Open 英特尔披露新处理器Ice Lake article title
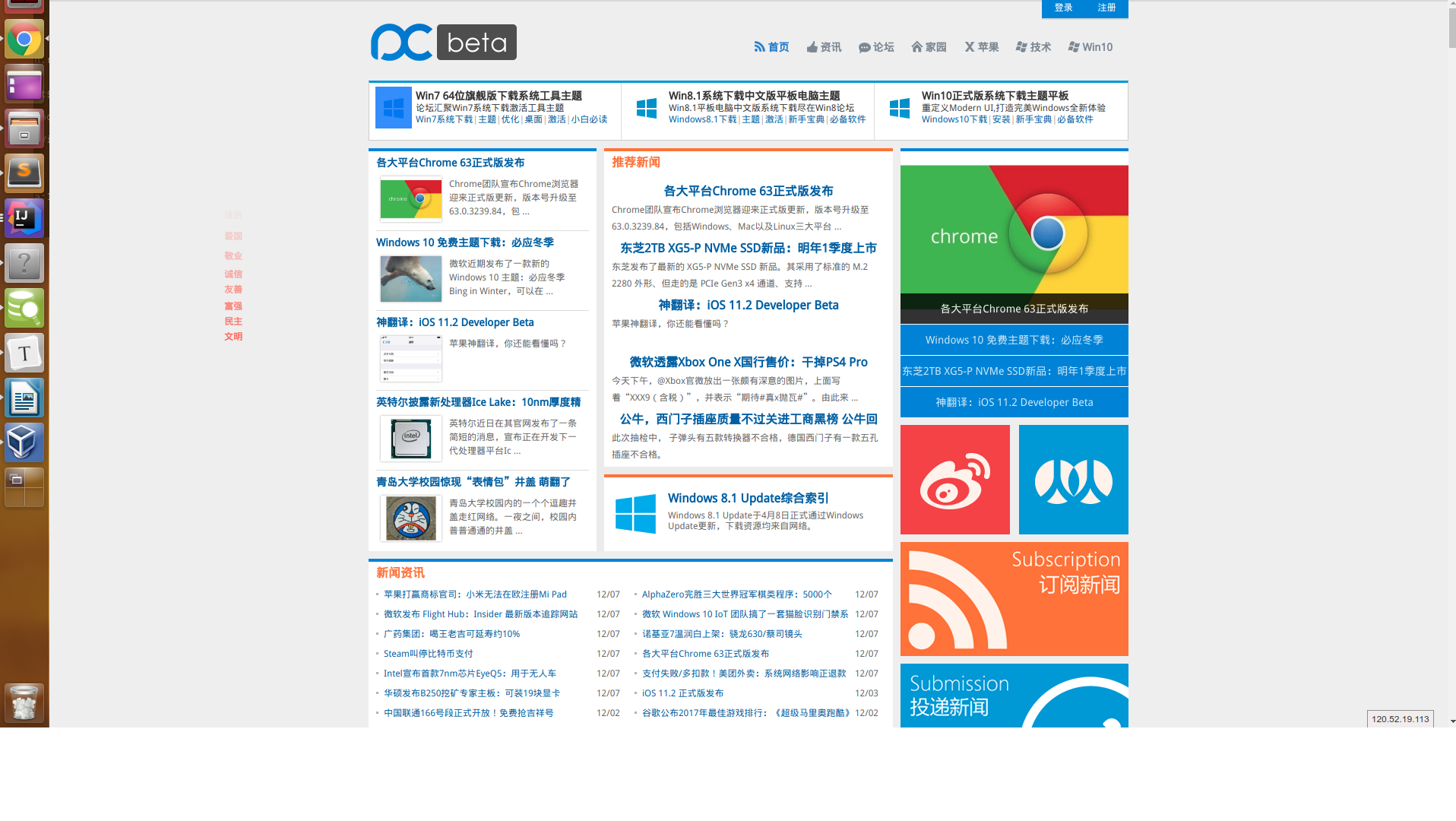The height and width of the screenshot is (821, 1456). (x=478, y=403)
